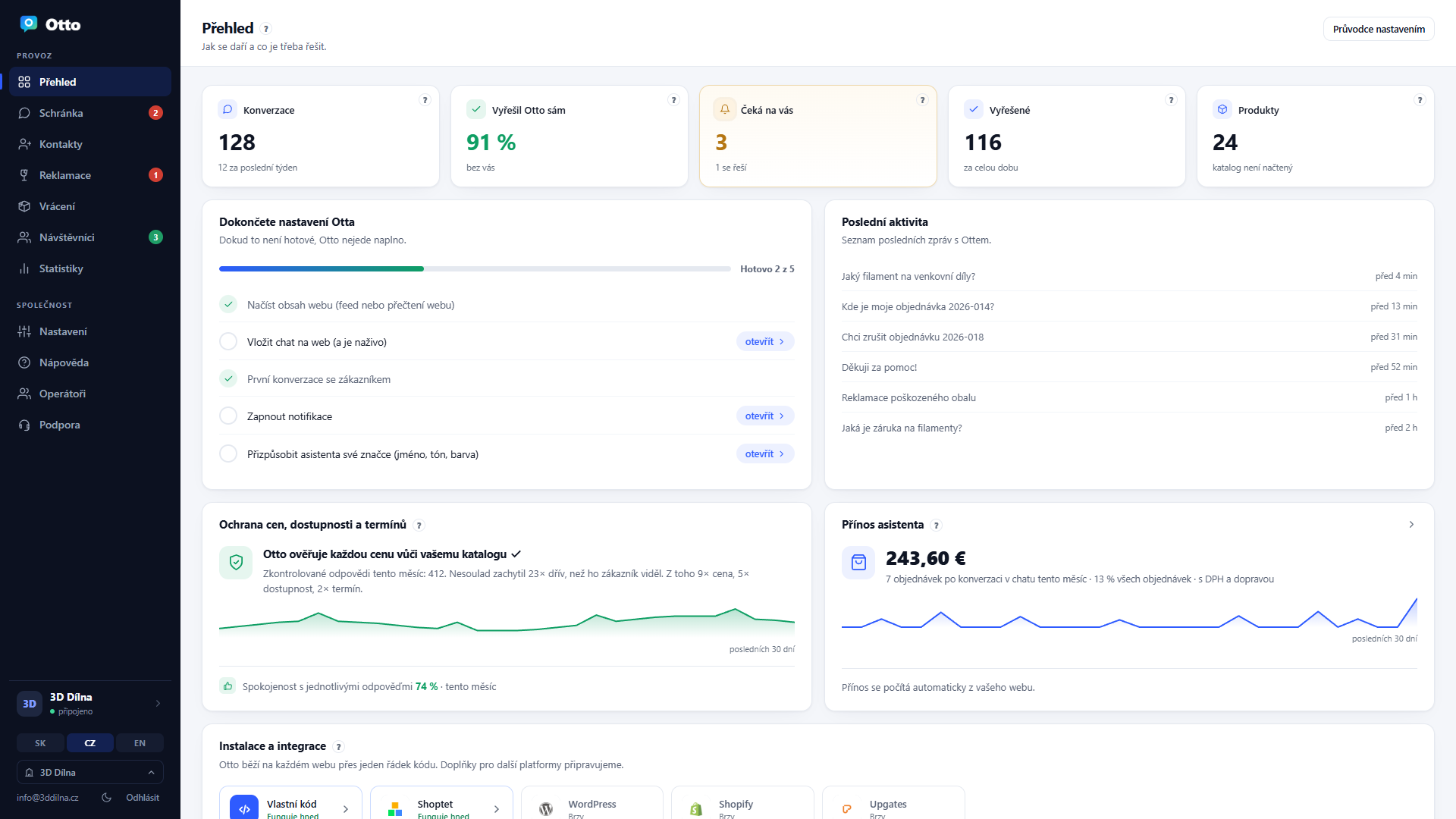Click the bell icon in Čeká na vás
The width and height of the screenshot is (1456, 819).
[x=725, y=110]
